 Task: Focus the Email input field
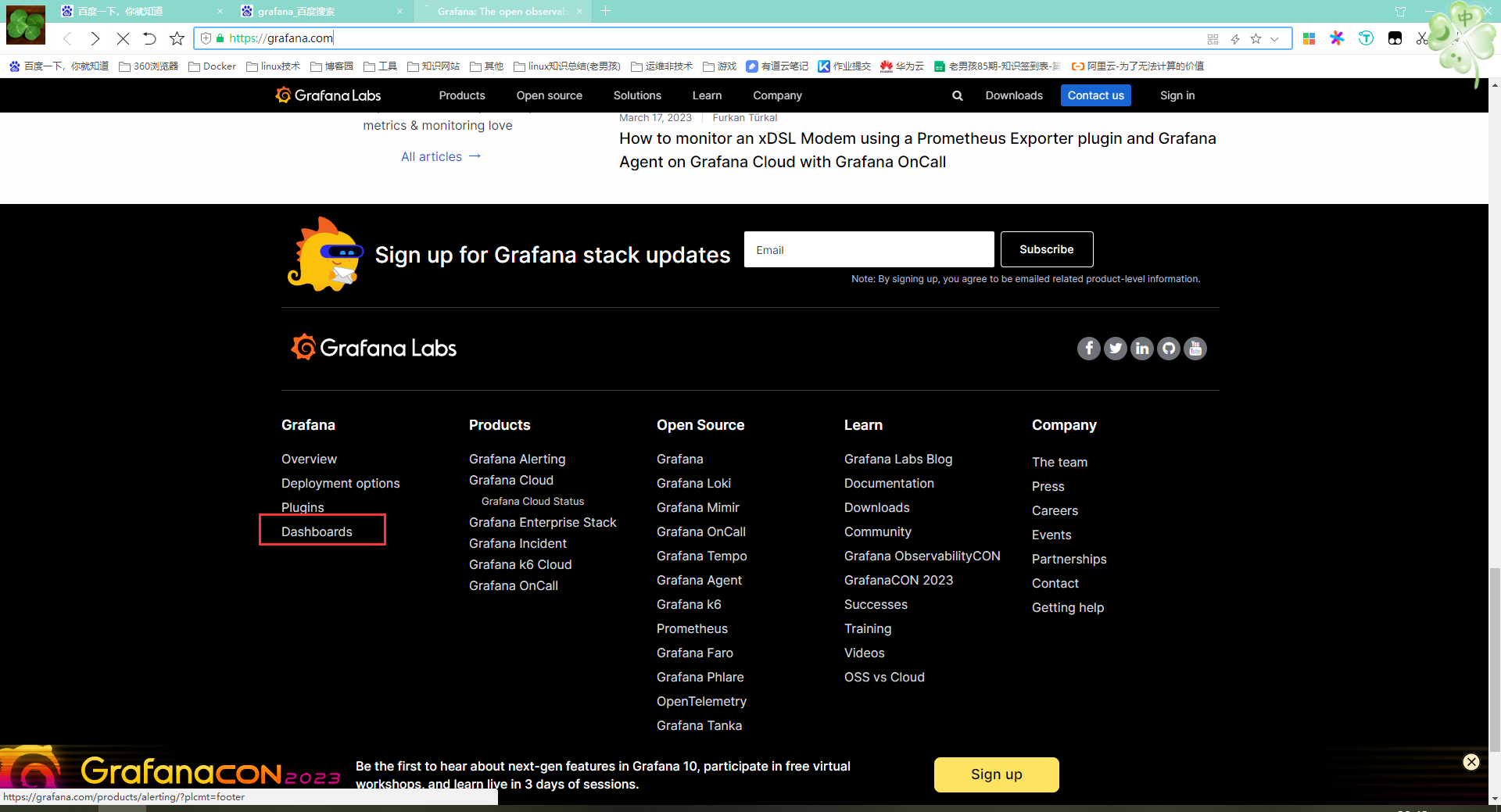click(869, 249)
